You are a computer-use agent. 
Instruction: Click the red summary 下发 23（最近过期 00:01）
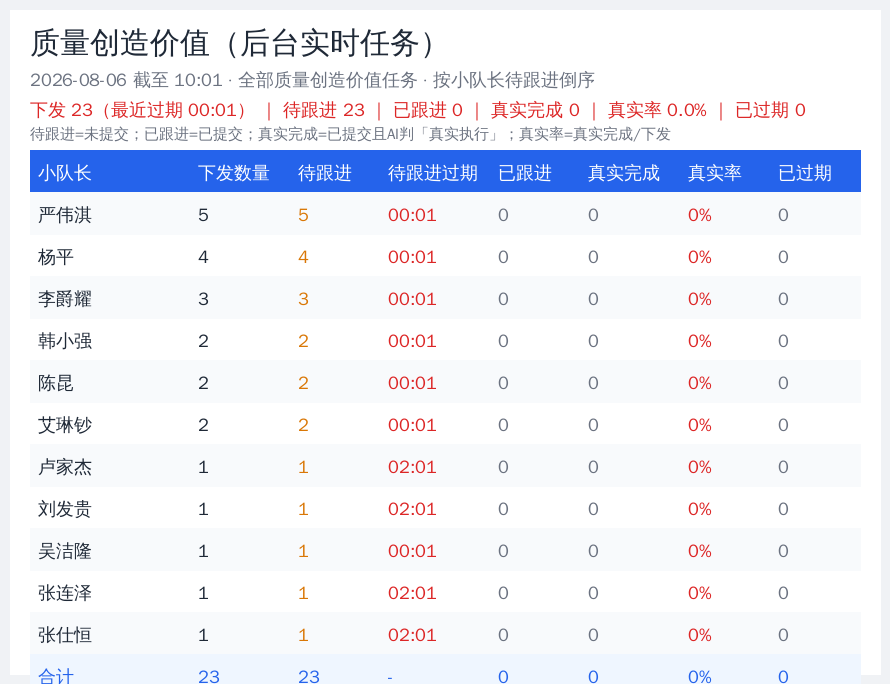139,110
